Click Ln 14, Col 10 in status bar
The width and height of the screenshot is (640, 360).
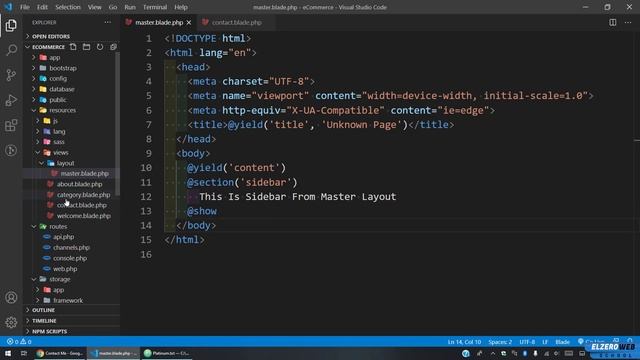pos(464,342)
